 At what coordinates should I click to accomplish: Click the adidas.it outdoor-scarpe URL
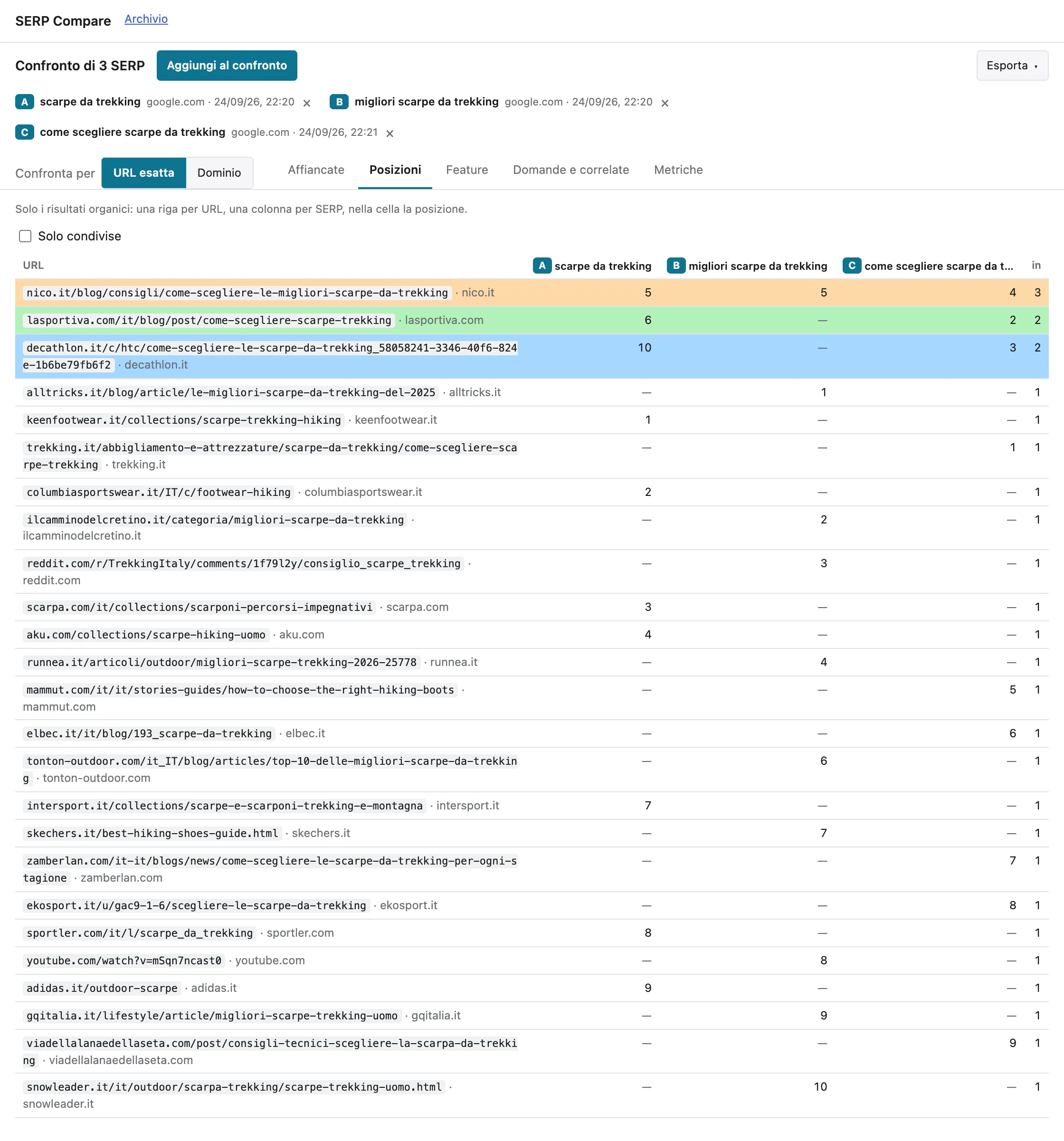[102, 989]
